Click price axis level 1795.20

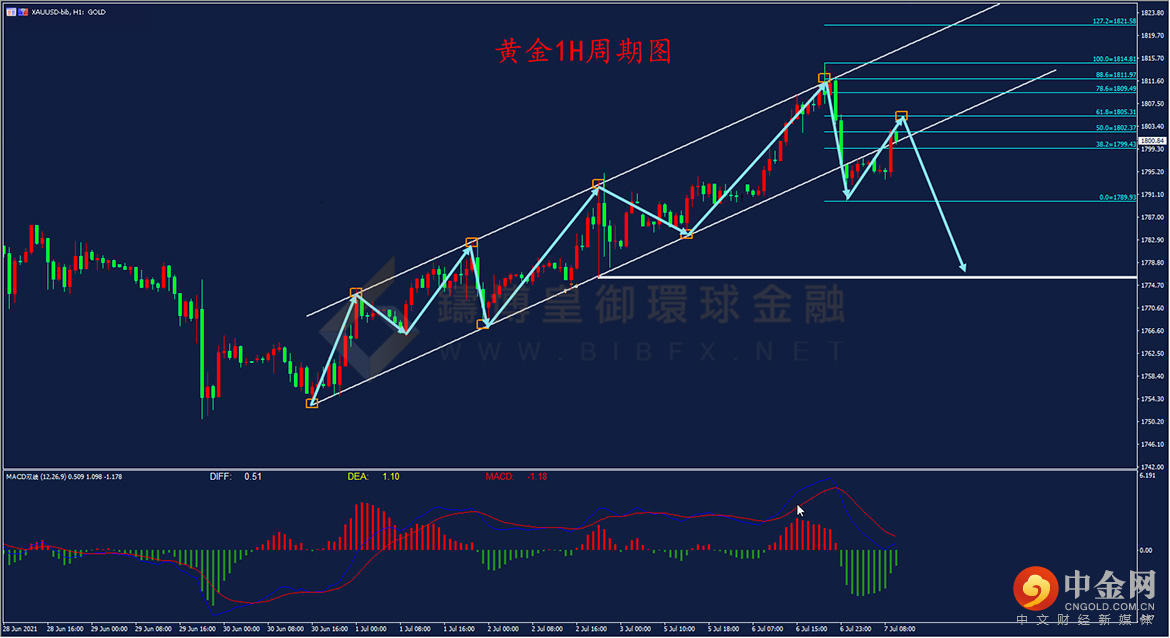pyautogui.click(x=1152, y=171)
